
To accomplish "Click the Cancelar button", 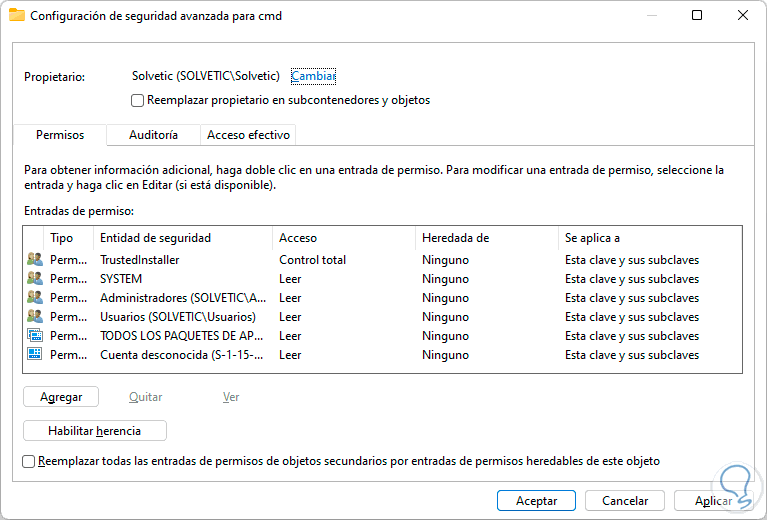I will click(624, 500).
